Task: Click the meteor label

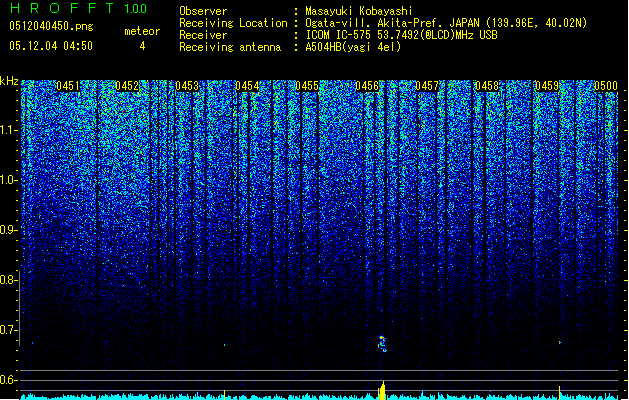Action: (x=142, y=31)
